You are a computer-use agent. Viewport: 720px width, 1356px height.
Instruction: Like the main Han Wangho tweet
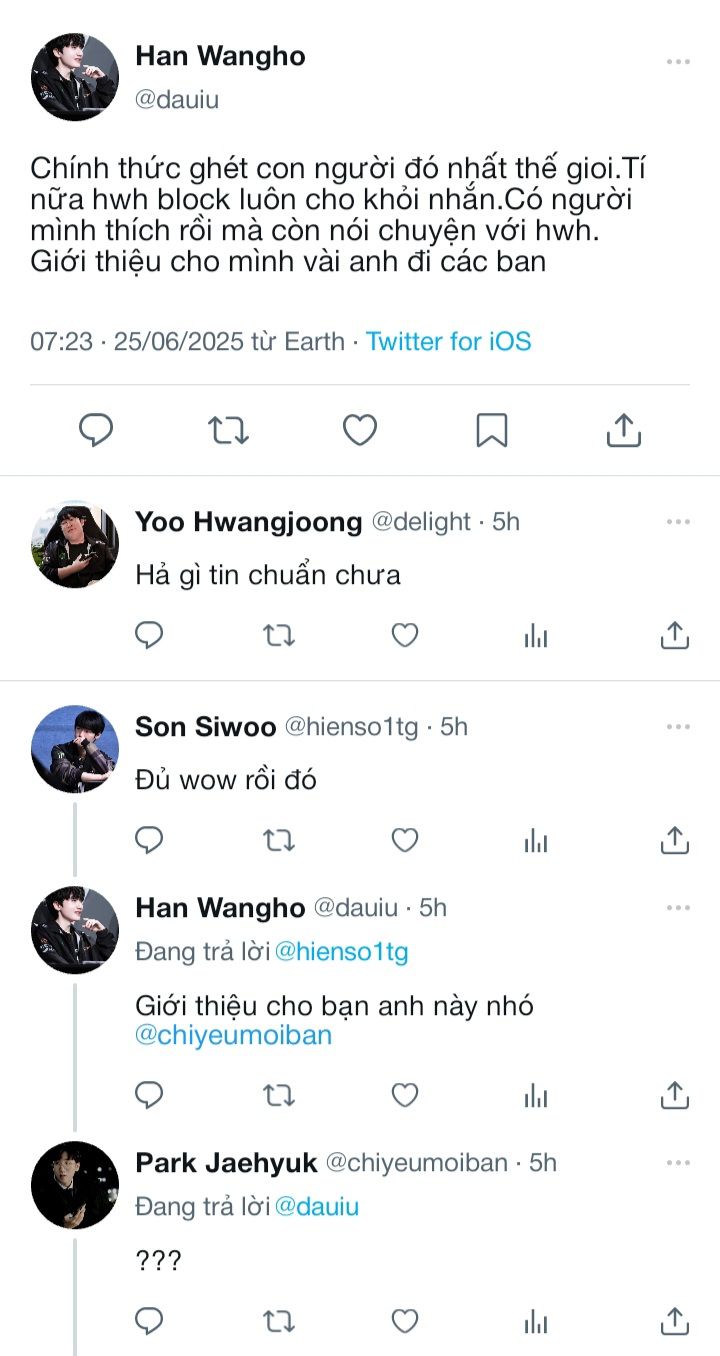click(360, 430)
